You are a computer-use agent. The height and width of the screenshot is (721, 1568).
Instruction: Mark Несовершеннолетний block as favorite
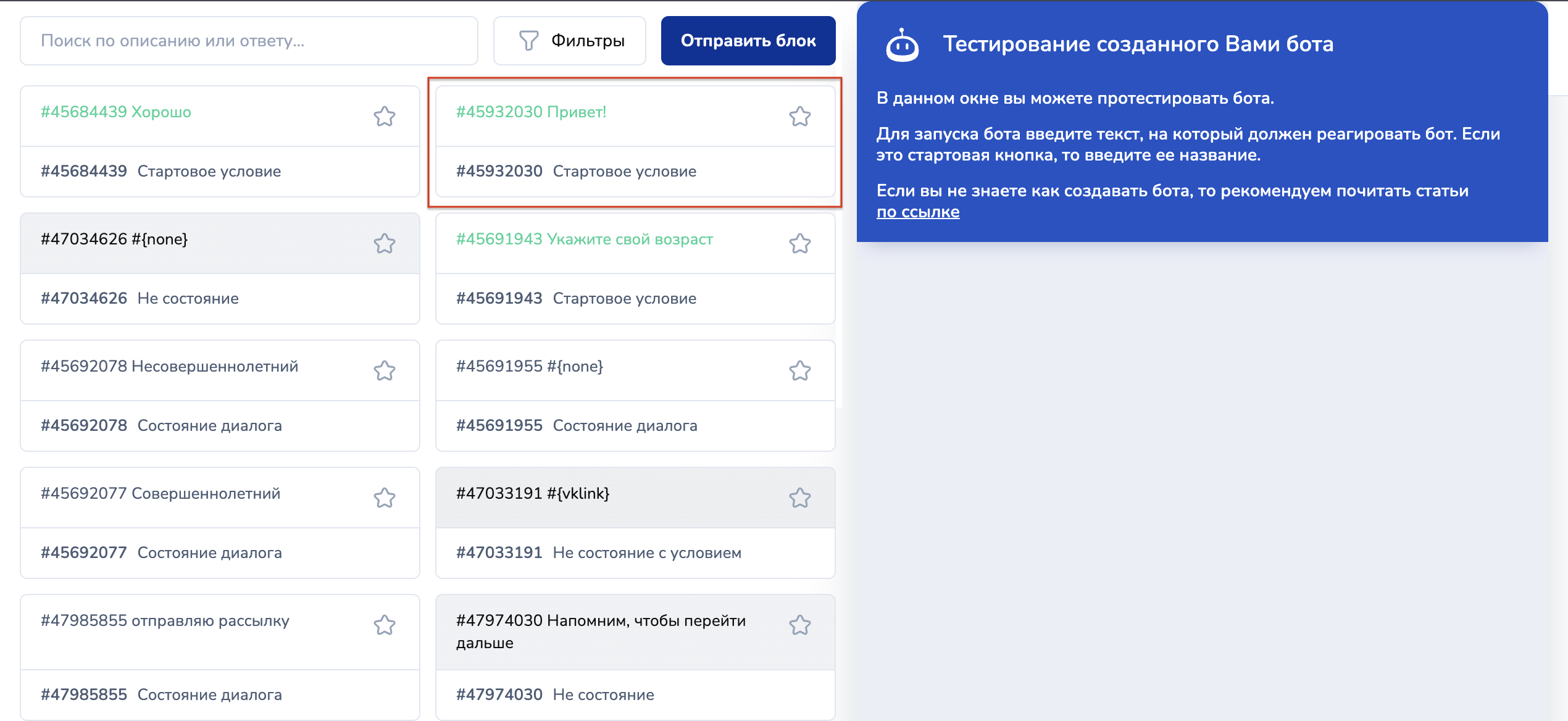click(384, 370)
